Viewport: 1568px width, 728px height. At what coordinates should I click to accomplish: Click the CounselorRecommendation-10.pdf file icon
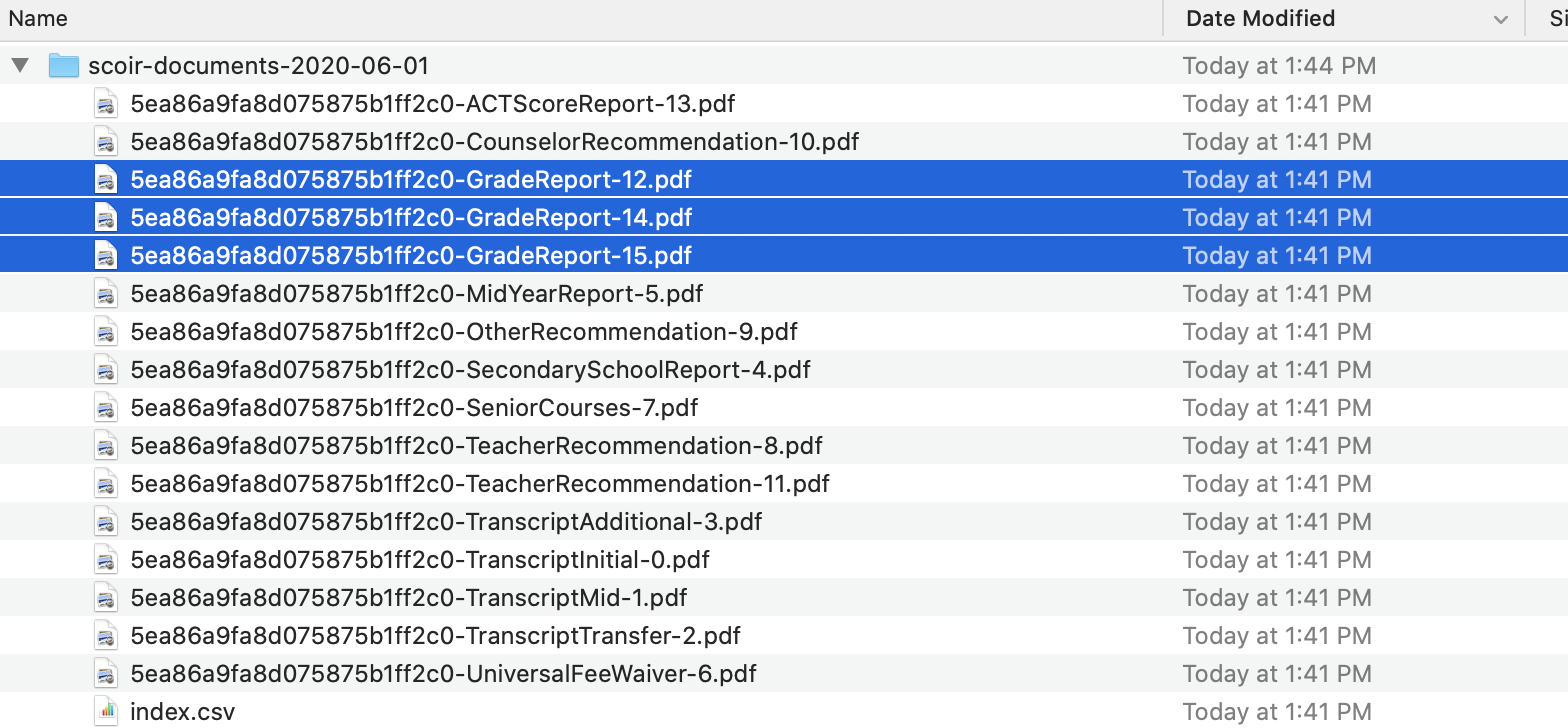tap(106, 142)
